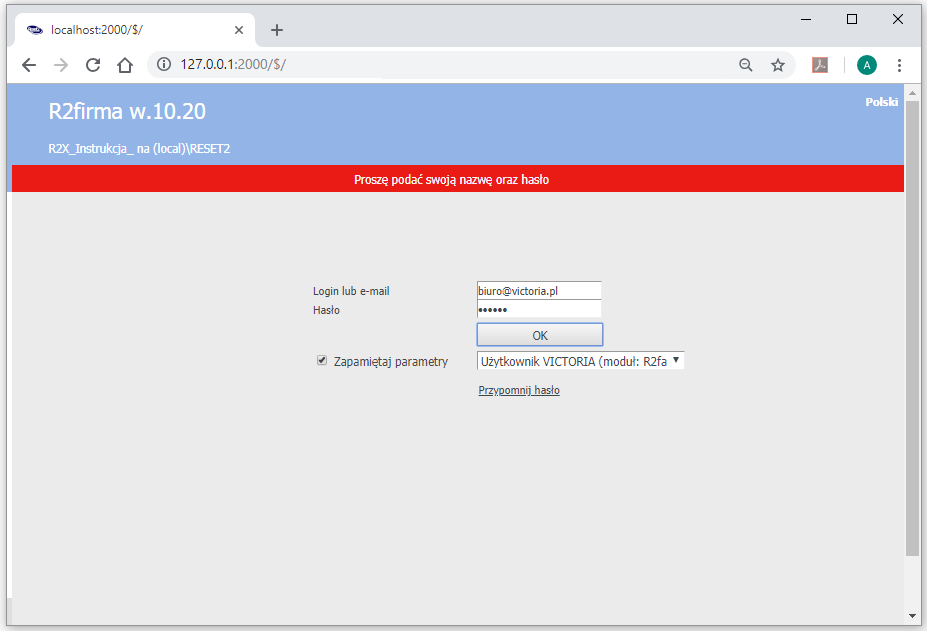Viewport: 927px width, 631px height.
Task: Open the user profile avatar A
Action: 867,65
